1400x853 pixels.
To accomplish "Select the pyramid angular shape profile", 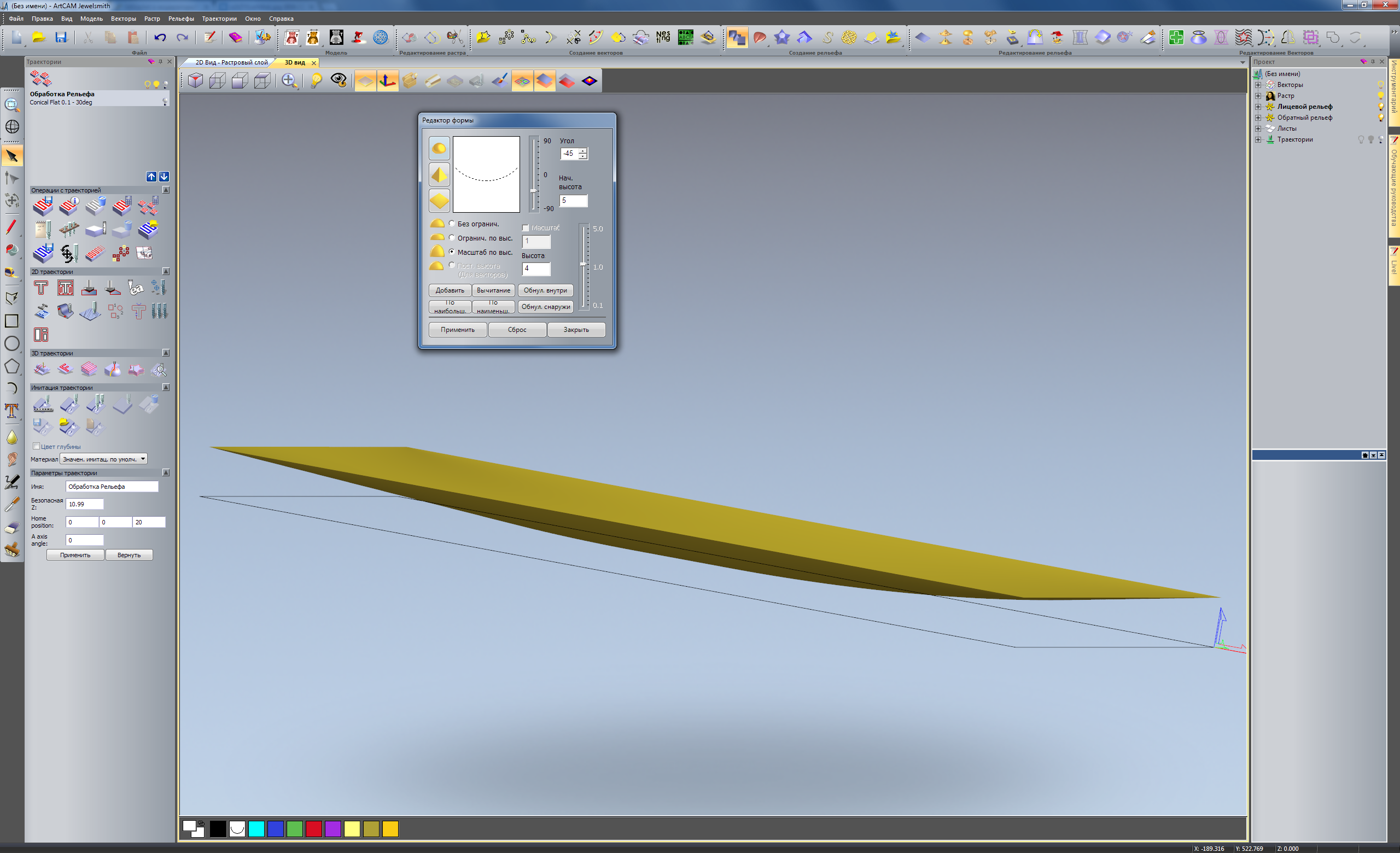I will click(x=439, y=174).
